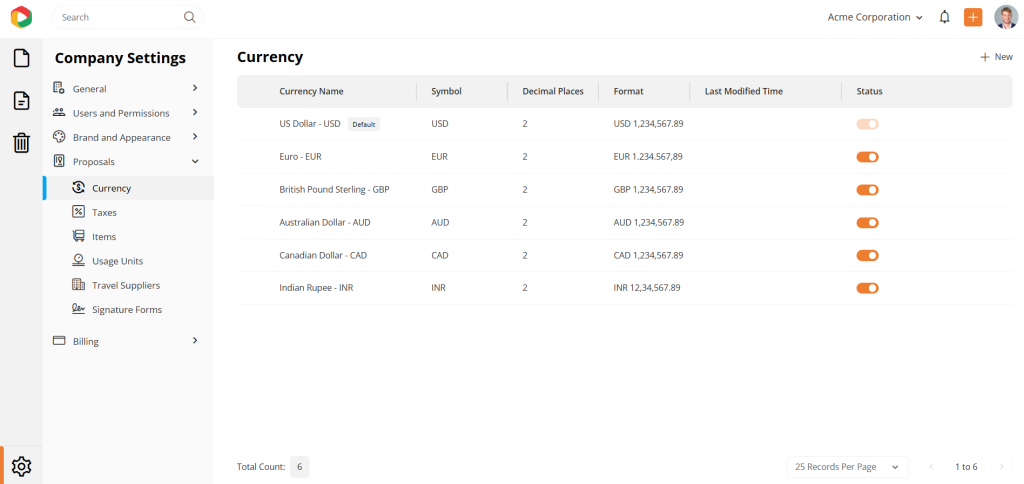Click the AUD symbol cell

[x=440, y=223]
